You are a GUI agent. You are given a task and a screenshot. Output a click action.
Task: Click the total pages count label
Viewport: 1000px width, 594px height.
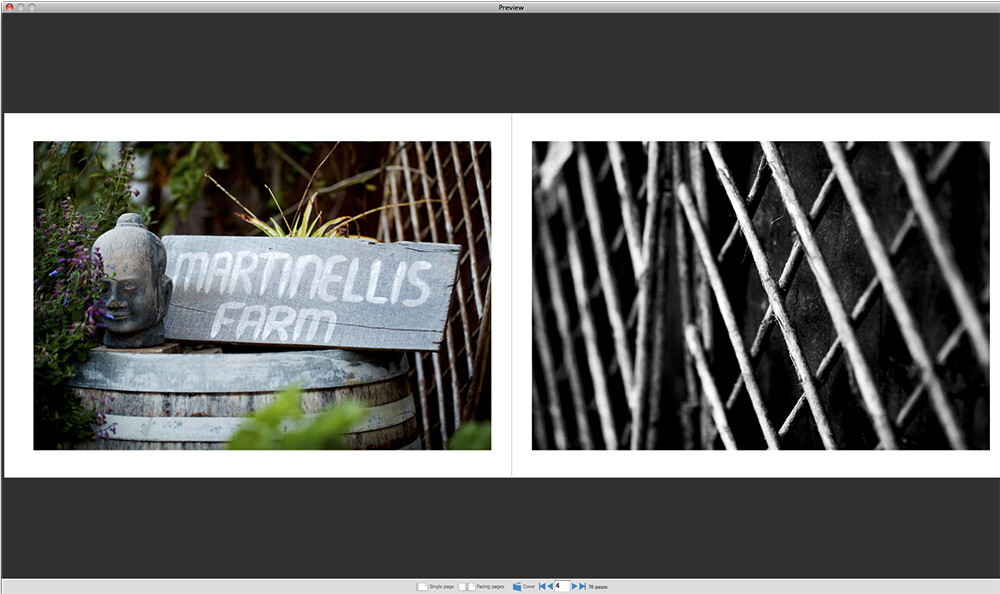tap(598, 587)
